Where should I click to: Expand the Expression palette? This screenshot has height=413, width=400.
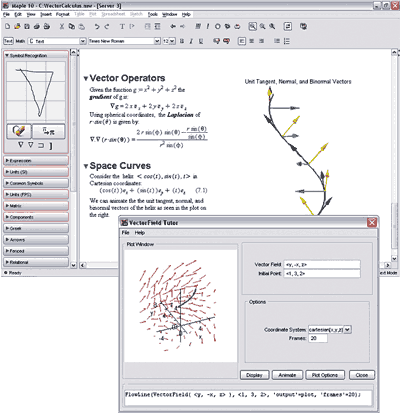(x=36, y=161)
